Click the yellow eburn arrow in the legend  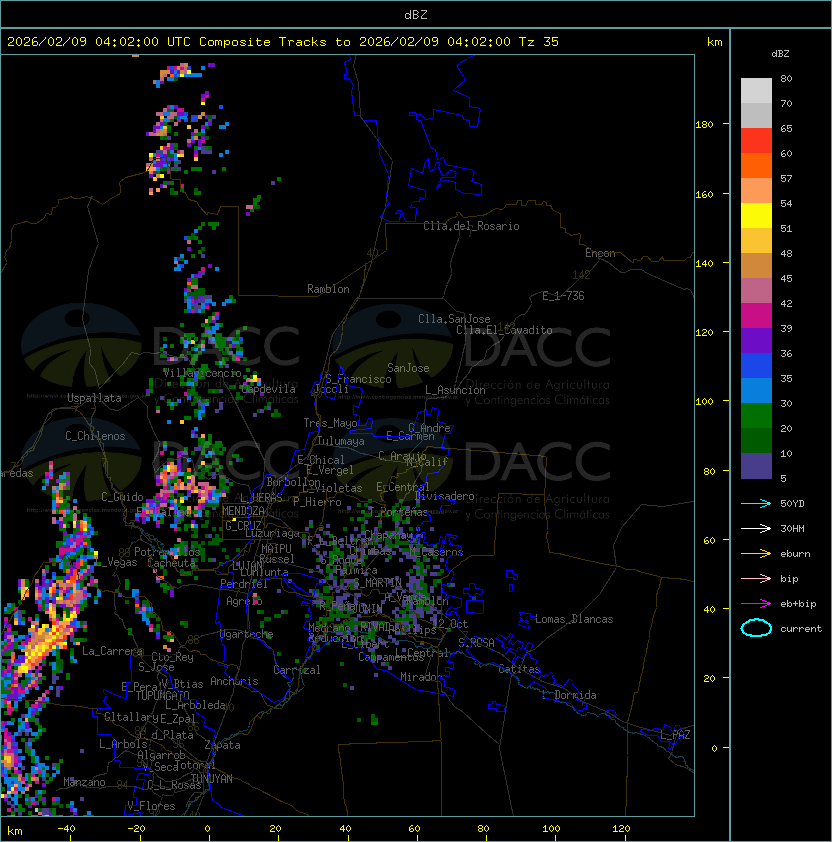[756, 554]
